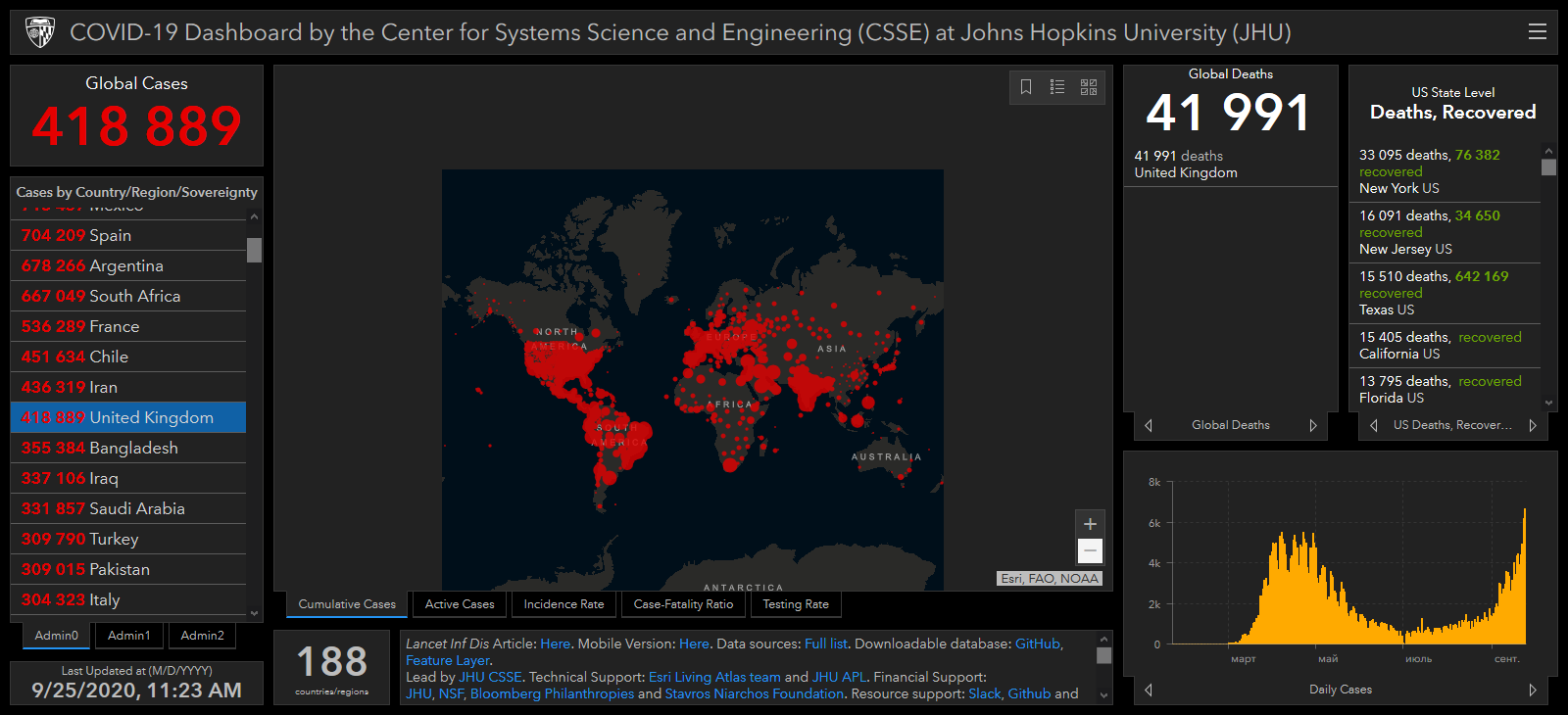Select Italy in the country list
Image resolution: width=1568 pixels, height=715 pixels.
(128, 599)
